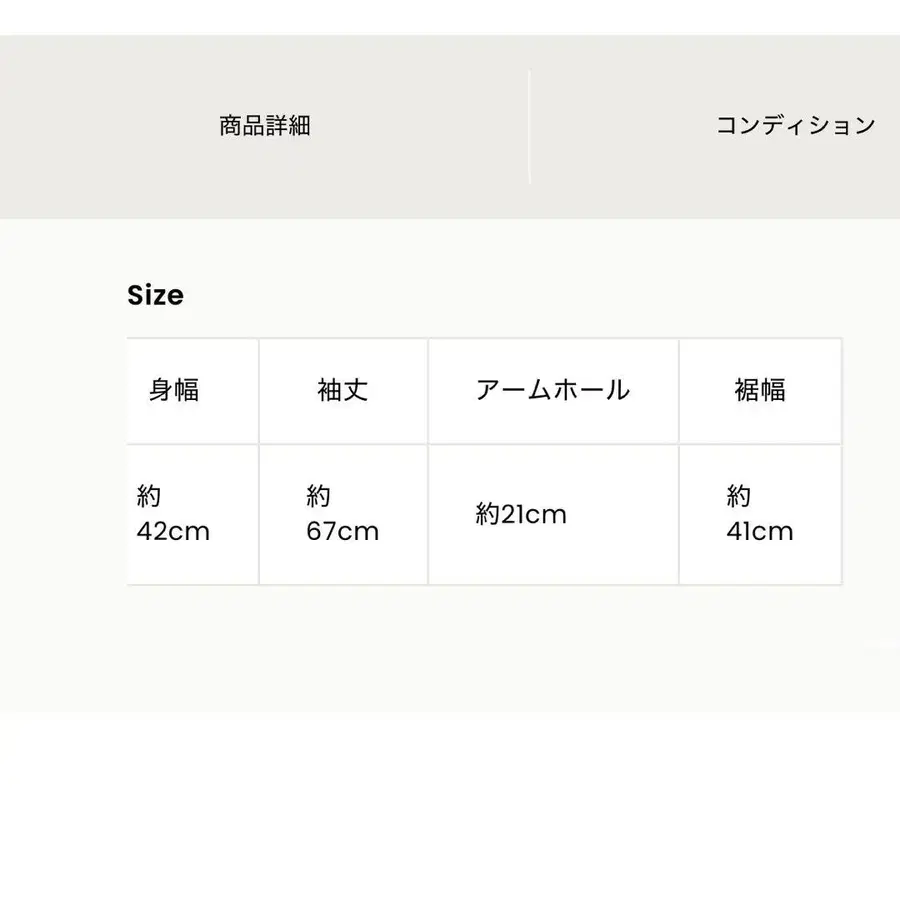The width and height of the screenshot is (900, 900).
Task: Click the 42cm value text
Action: point(173,531)
